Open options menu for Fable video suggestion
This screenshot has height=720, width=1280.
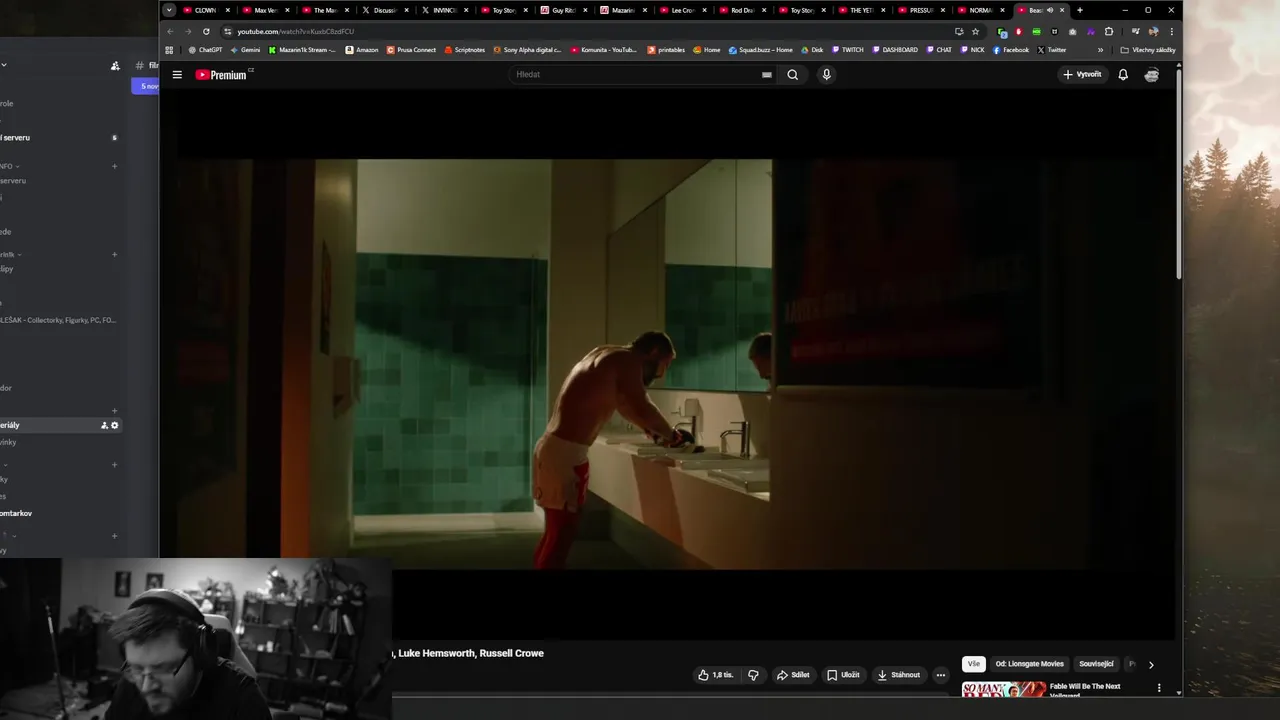point(1159,688)
